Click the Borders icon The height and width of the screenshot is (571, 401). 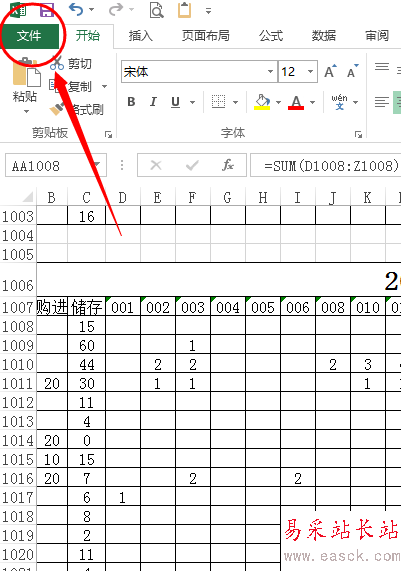tap(219, 102)
